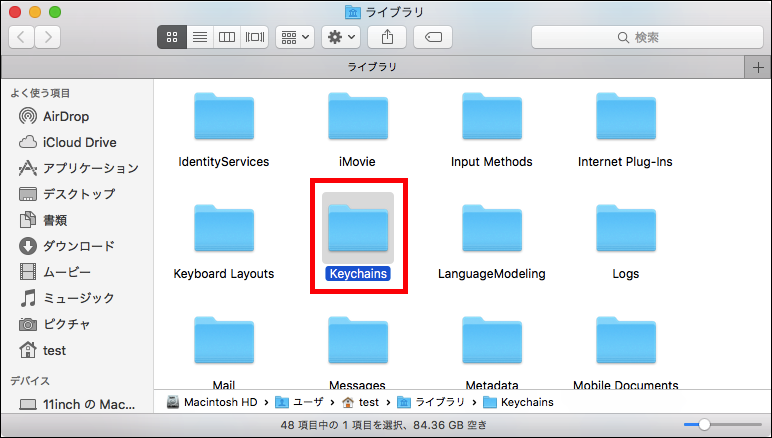Select the Input Methods folder icon
Image resolution: width=772 pixels, height=438 pixels.
coord(492,116)
